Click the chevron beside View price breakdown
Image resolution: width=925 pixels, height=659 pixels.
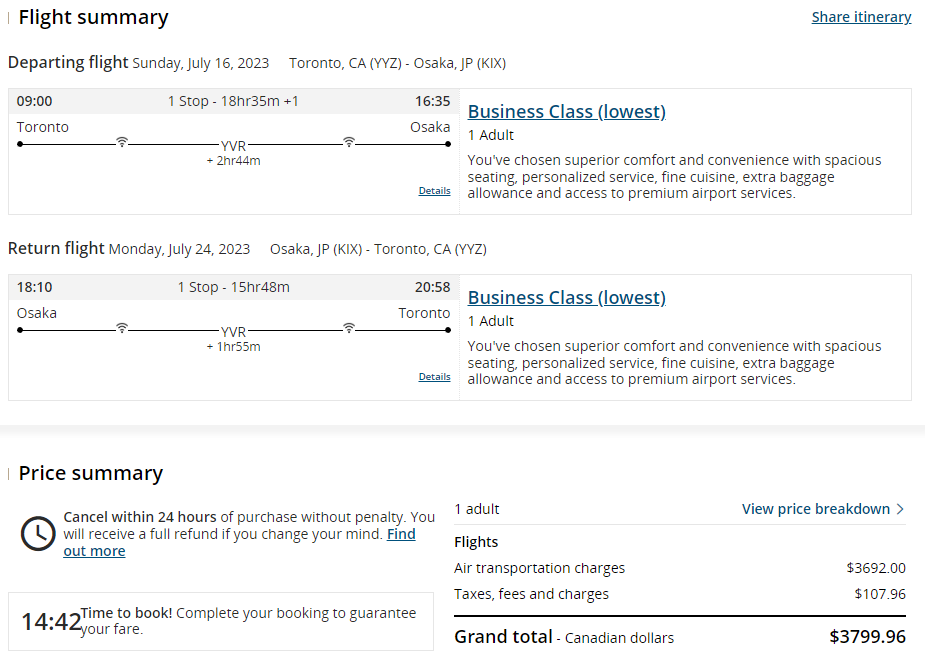(900, 509)
